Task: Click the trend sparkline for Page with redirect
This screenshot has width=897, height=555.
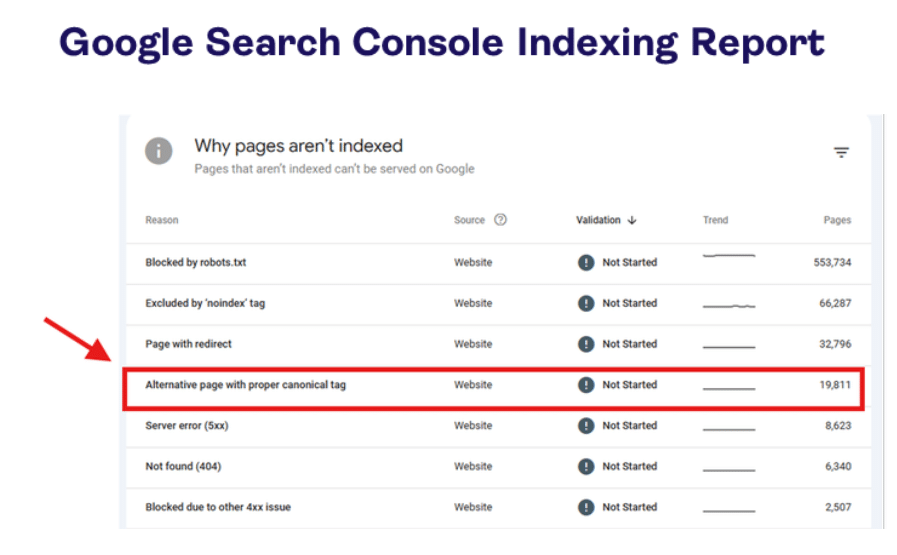Action: point(729,347)
